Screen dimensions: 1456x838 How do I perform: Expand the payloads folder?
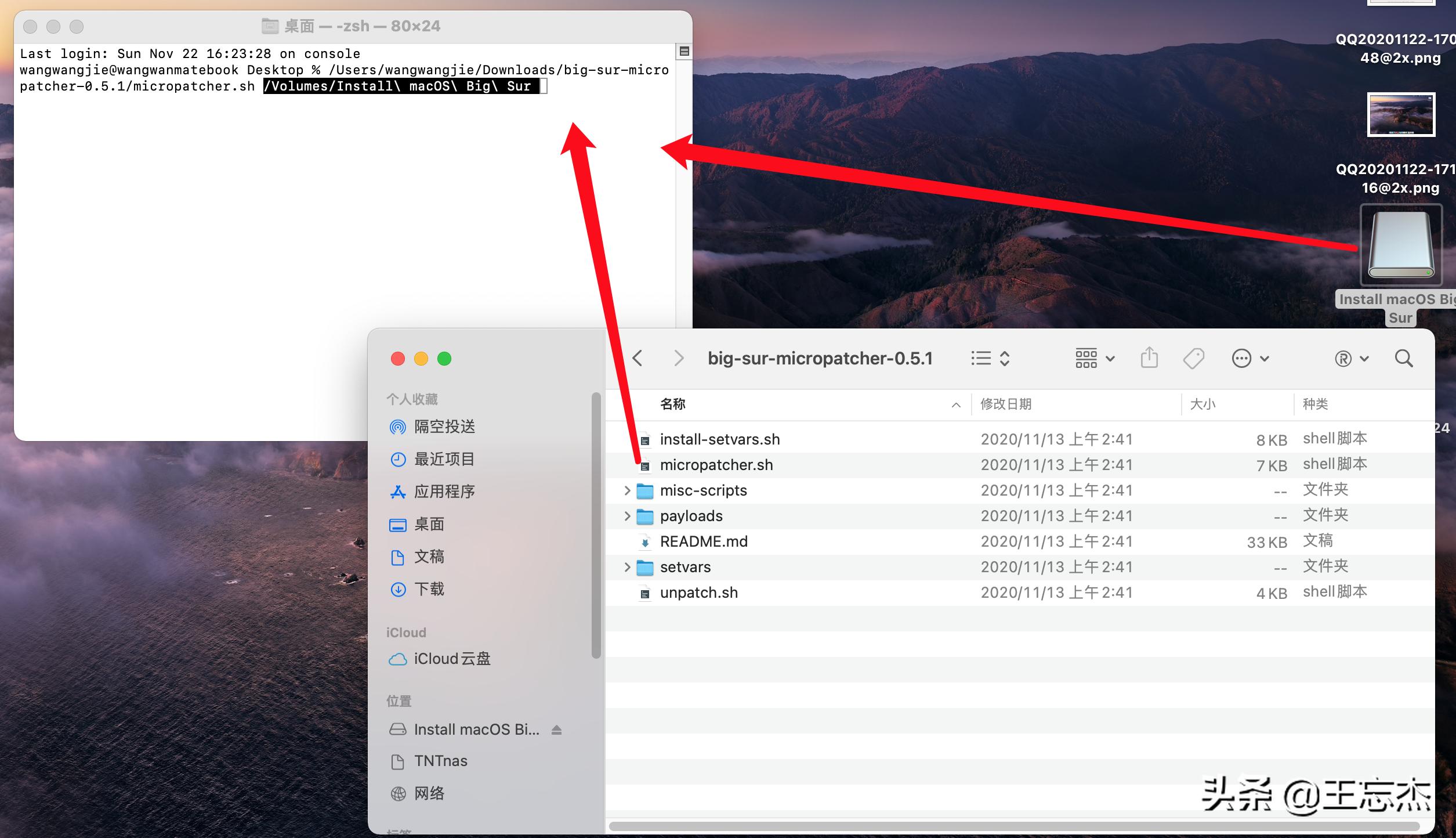tap(627, 515)
